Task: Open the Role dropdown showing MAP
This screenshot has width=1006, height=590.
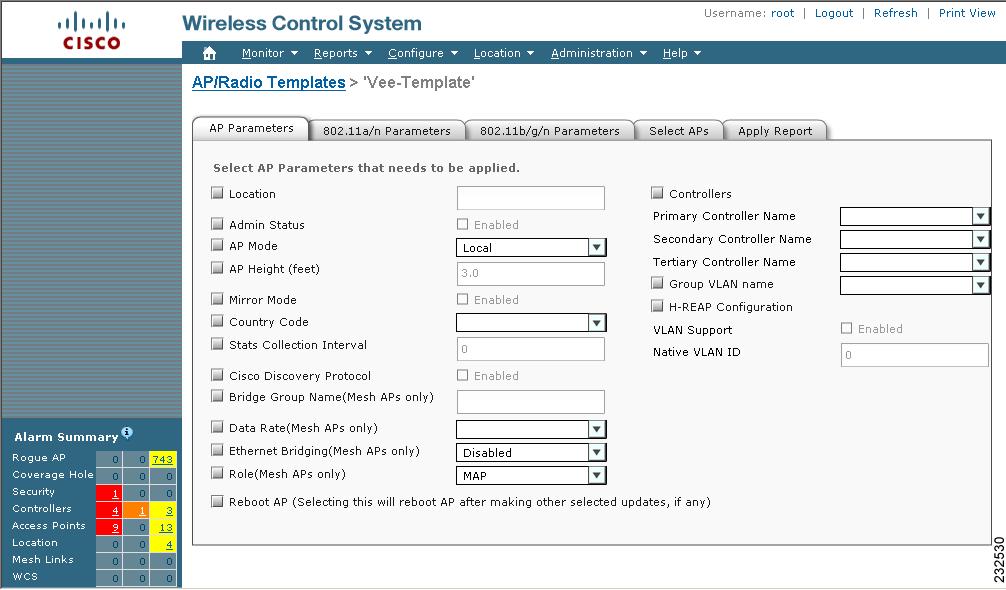Action: click(531, 475)
